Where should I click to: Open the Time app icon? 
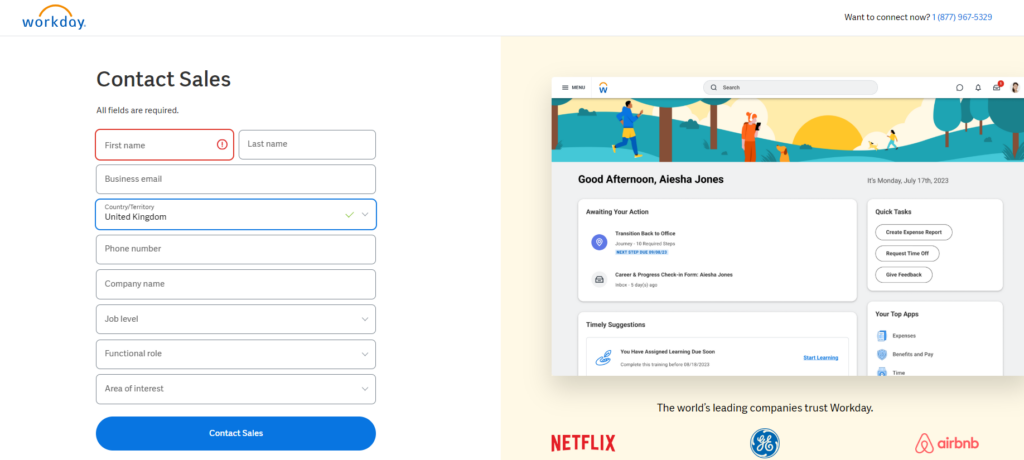point(882,372)
